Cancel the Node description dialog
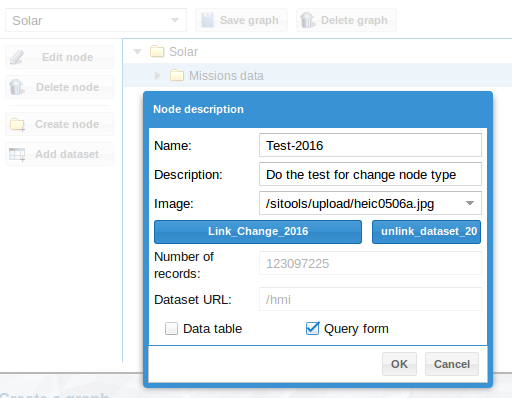This screenshot has height=398, width=512. pyautogui.click(x=452, y=364)
